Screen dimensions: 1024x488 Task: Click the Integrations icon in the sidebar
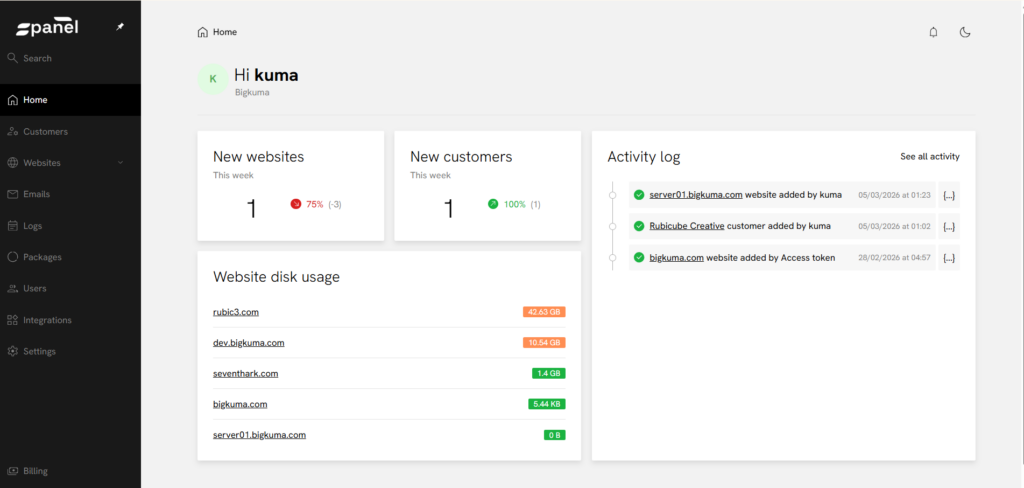point(13,320)
